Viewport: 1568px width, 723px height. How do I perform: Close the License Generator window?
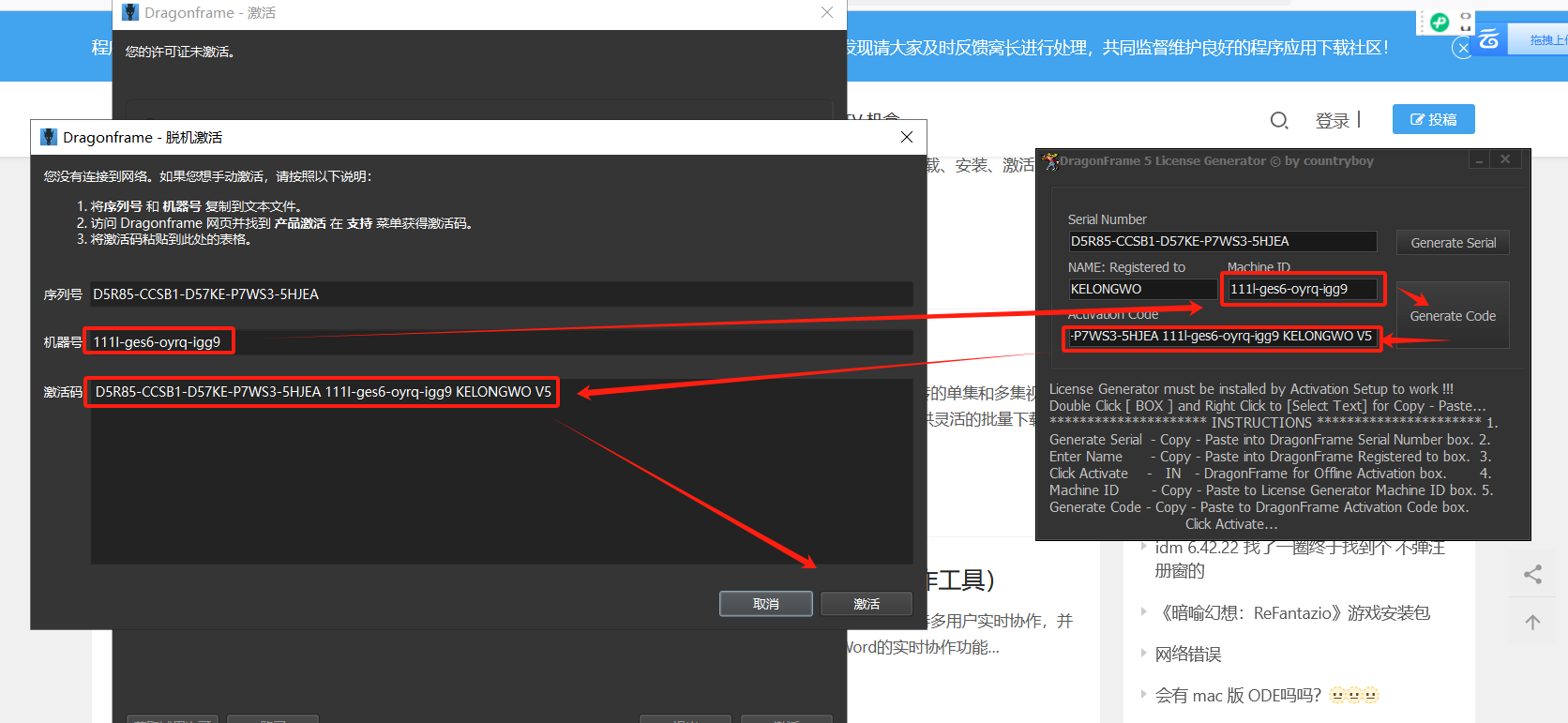(x=1505, y=160)
